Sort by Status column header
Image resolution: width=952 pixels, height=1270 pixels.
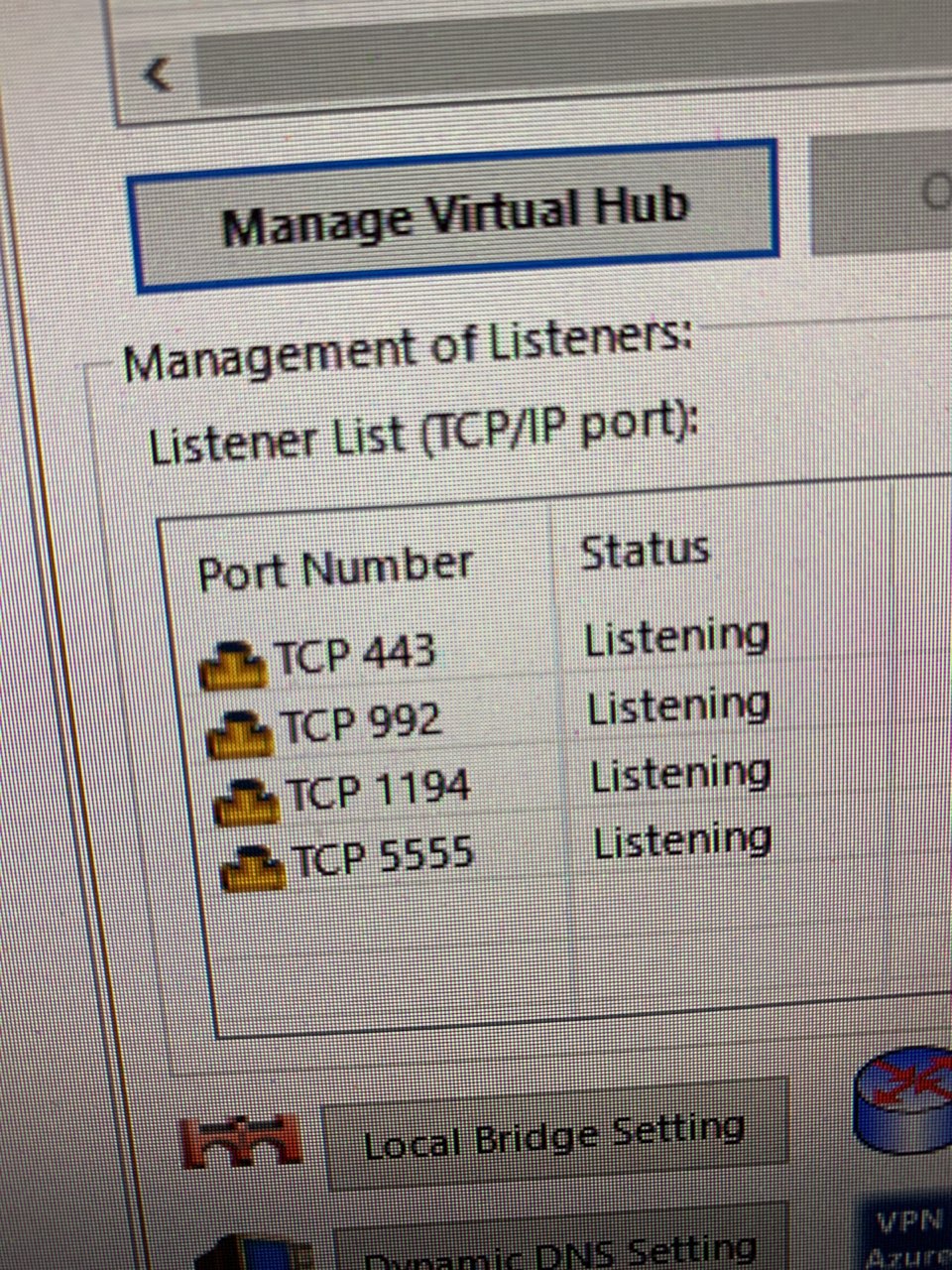pos(645,551)
